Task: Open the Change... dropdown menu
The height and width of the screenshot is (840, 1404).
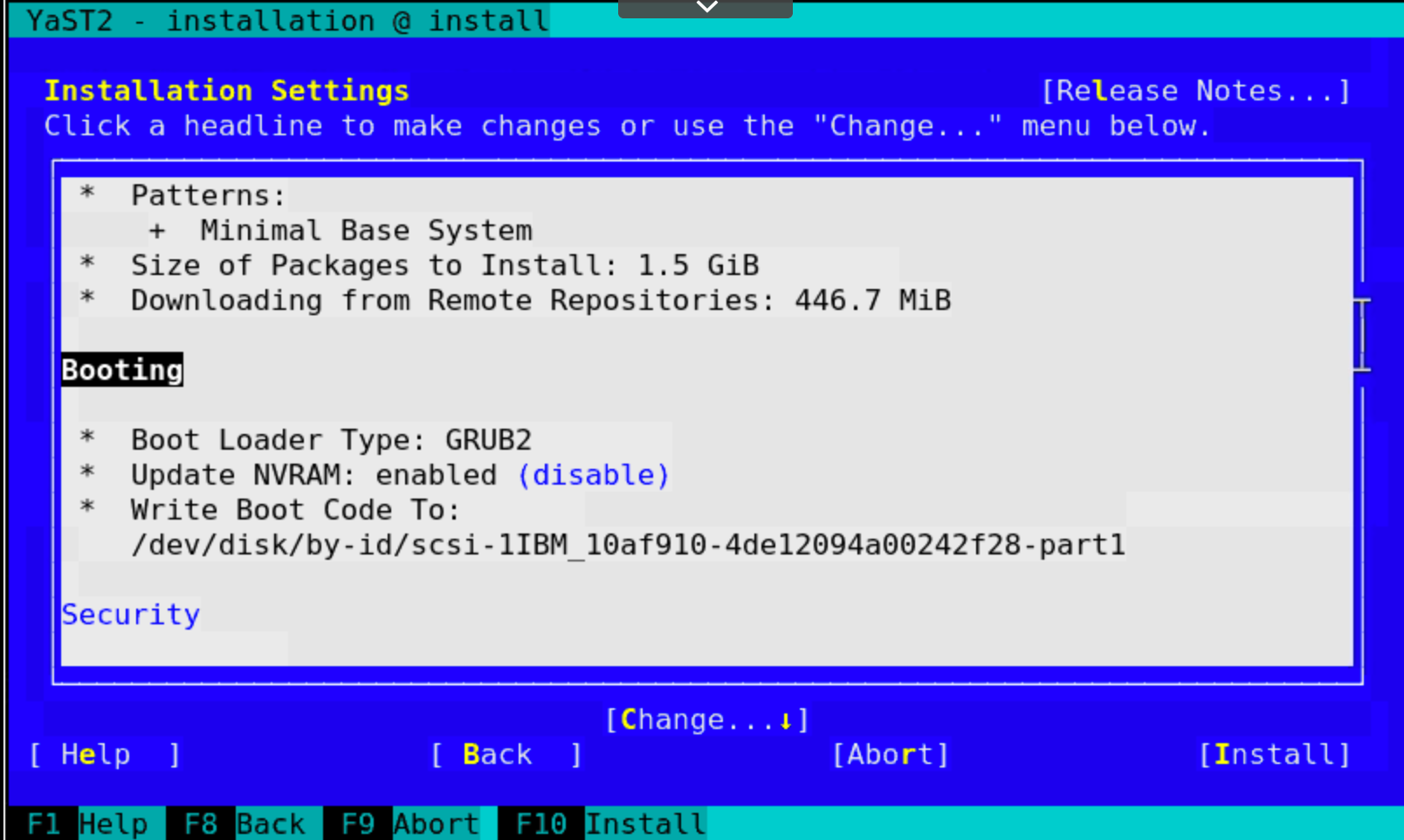Action: point(706,718)
